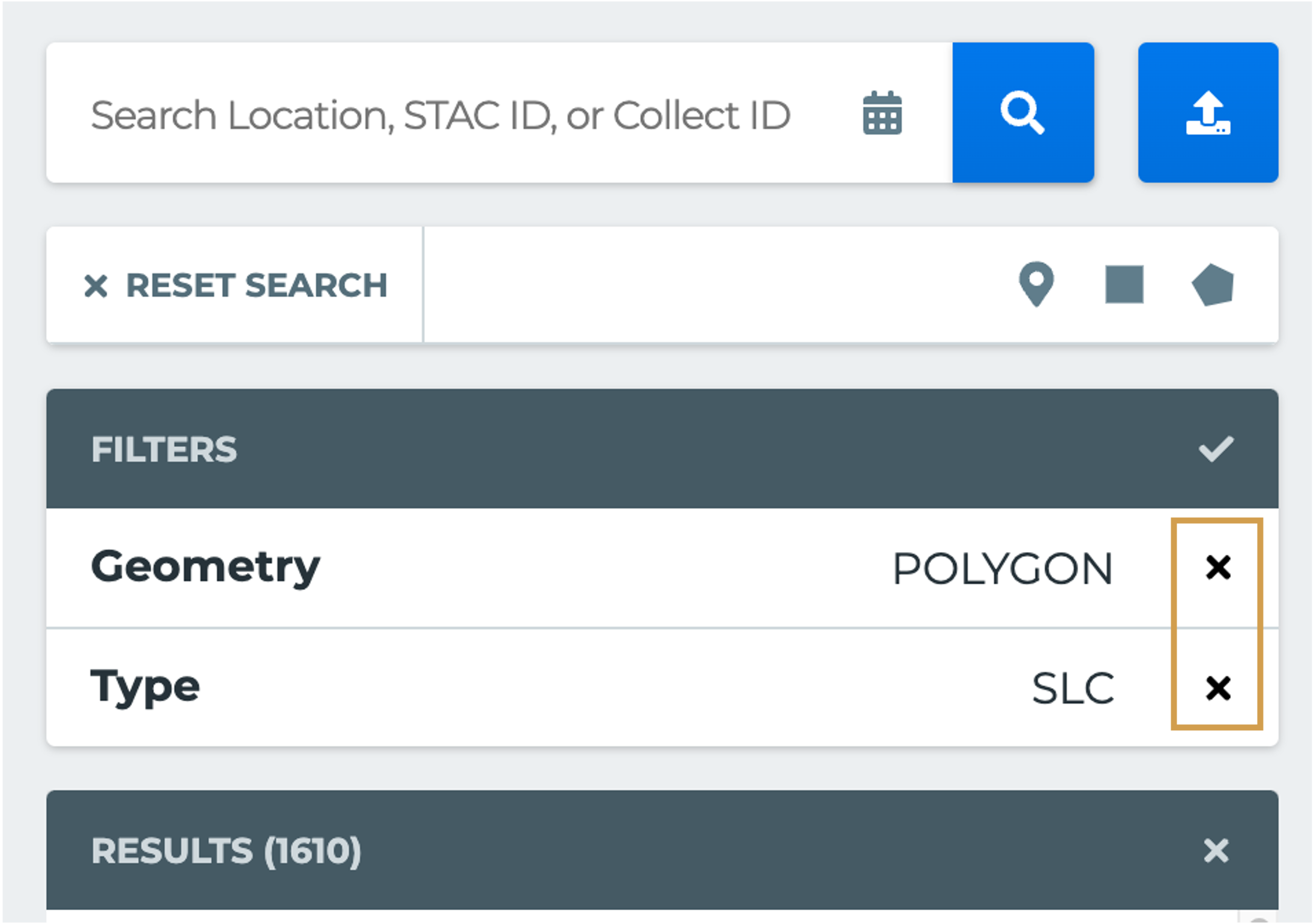Click the SLC filter value

coord(1073,688)
